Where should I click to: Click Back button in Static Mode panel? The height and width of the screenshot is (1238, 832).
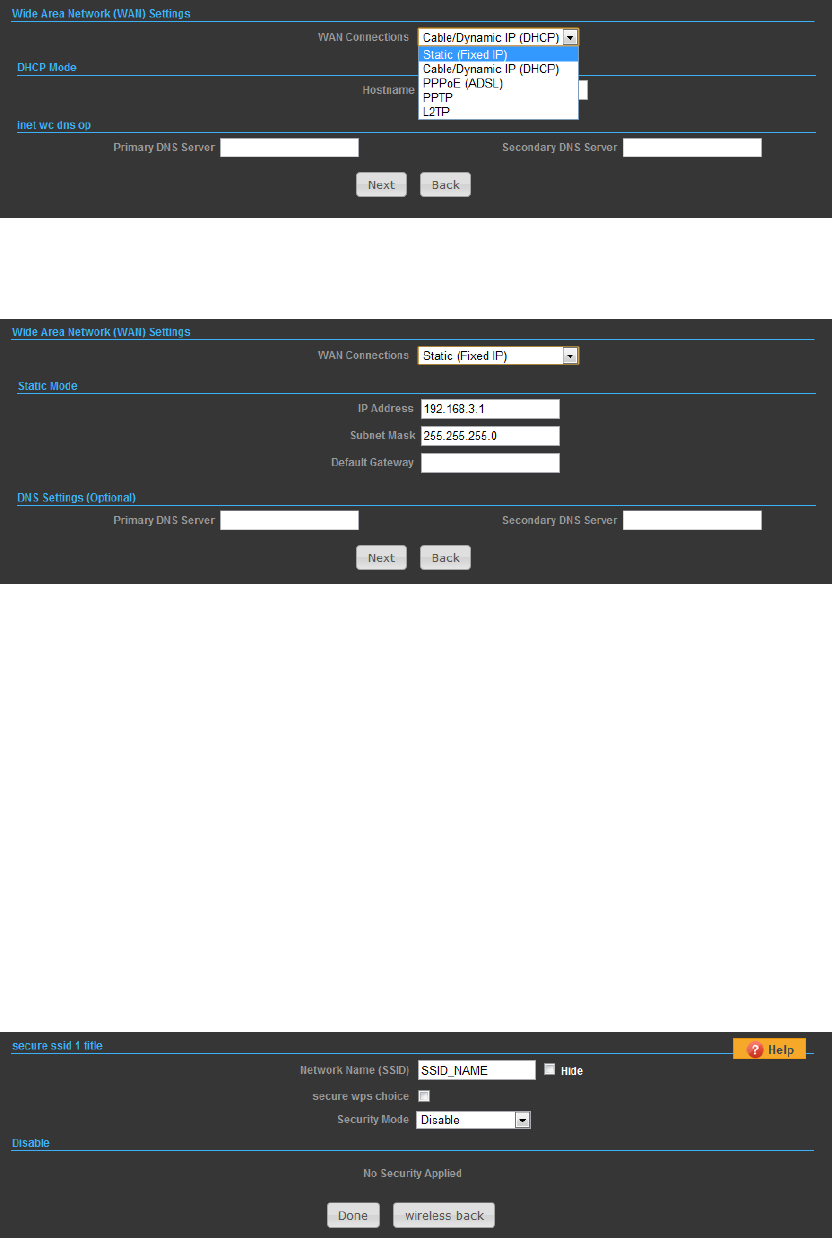click(445, 558)
